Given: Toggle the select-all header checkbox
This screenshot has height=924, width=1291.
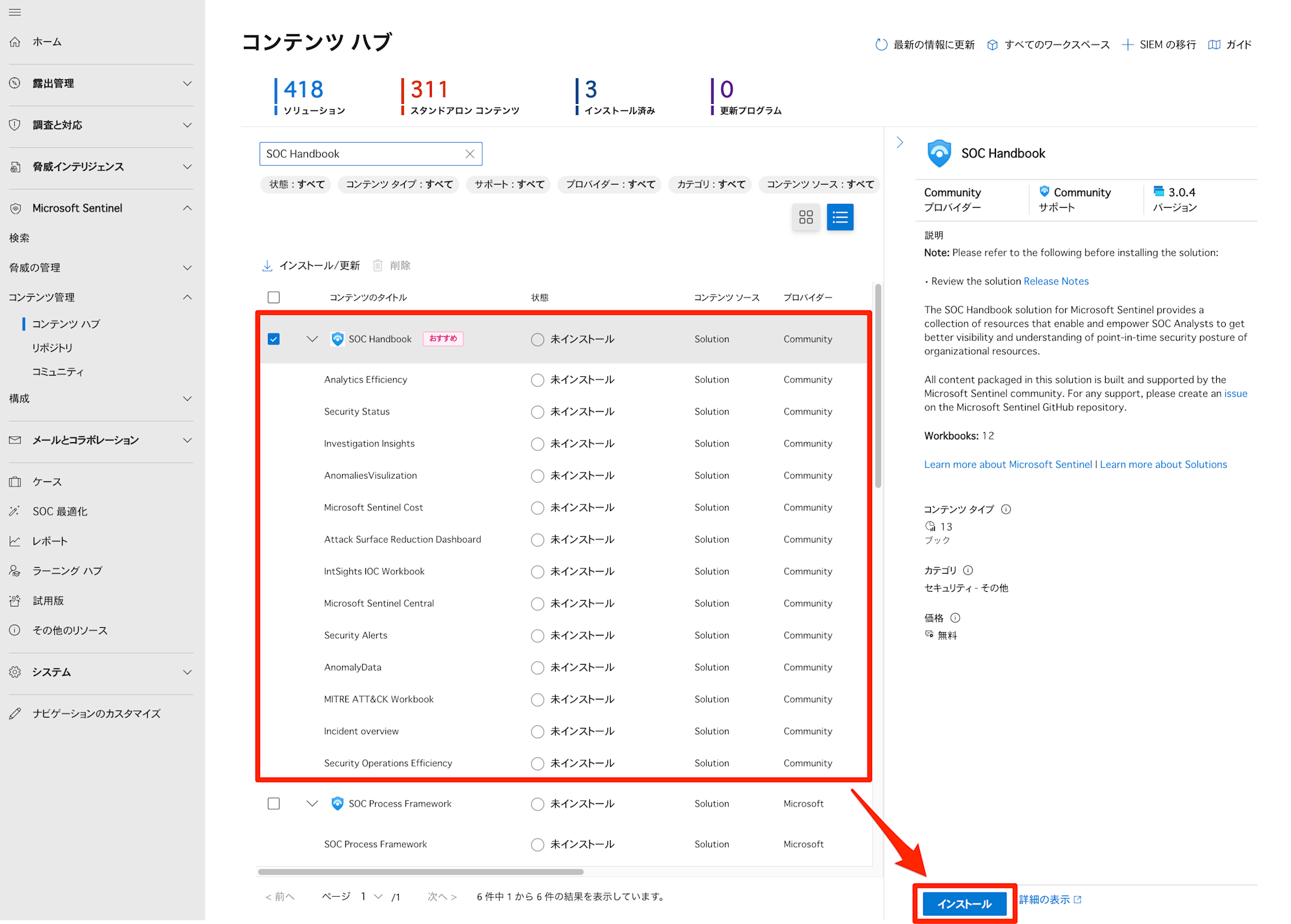Looking at the screenshot, I should click(274, 297).
